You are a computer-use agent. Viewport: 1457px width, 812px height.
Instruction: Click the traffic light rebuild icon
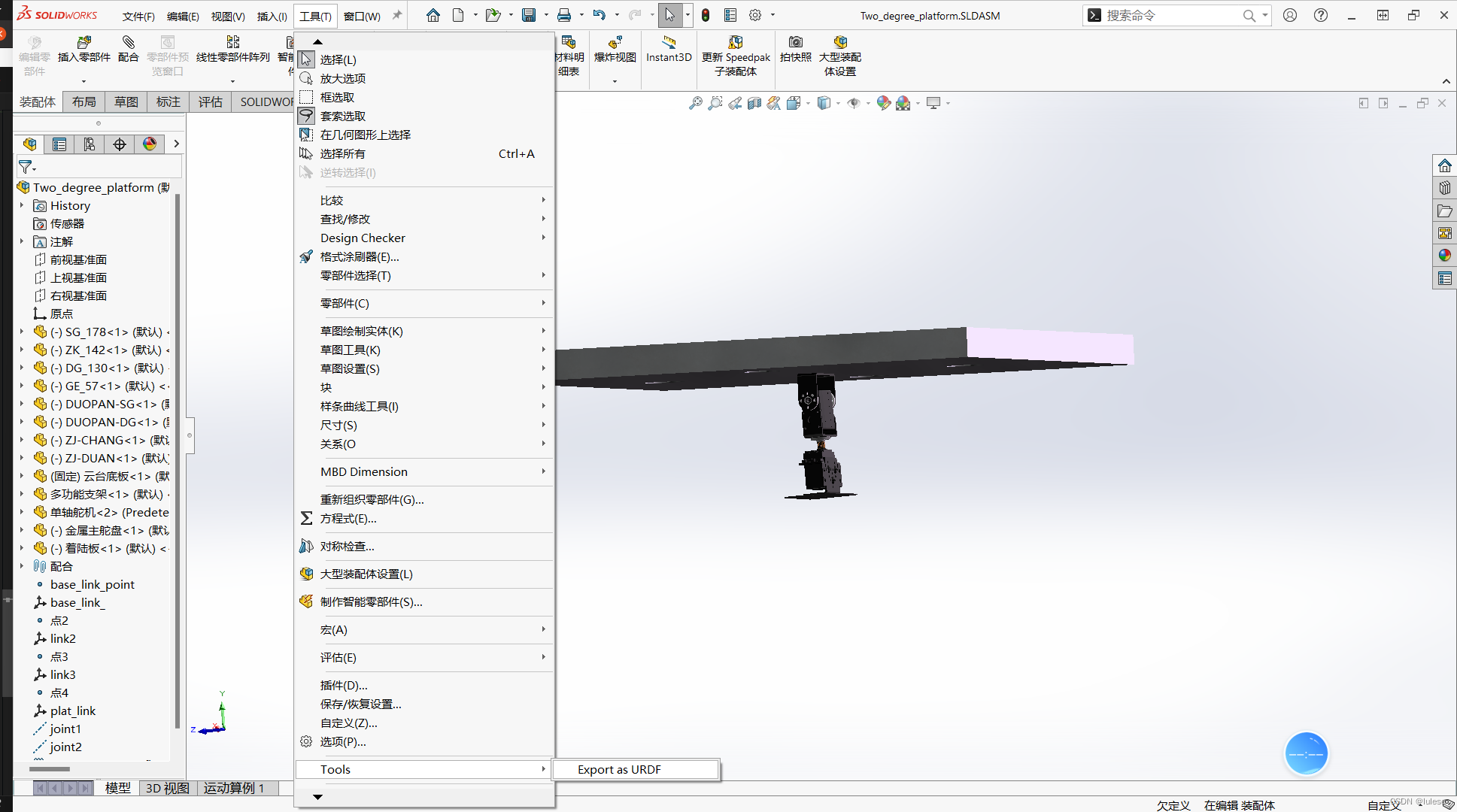706,15
